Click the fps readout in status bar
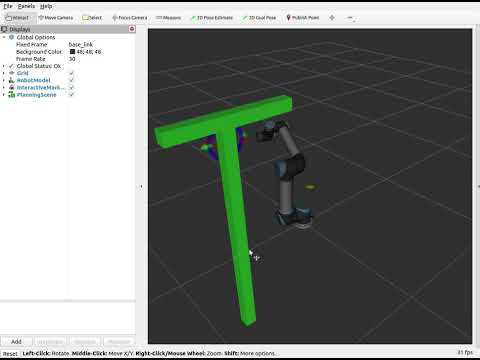This screenshot has width=480, height=360. click(x=465, y=352)
